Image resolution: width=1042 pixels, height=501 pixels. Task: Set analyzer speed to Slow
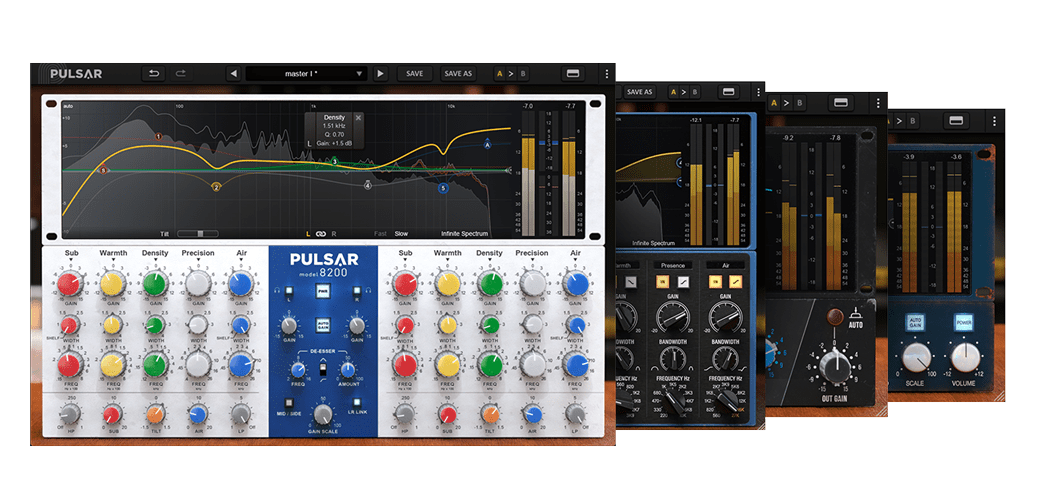pos(401,234)
